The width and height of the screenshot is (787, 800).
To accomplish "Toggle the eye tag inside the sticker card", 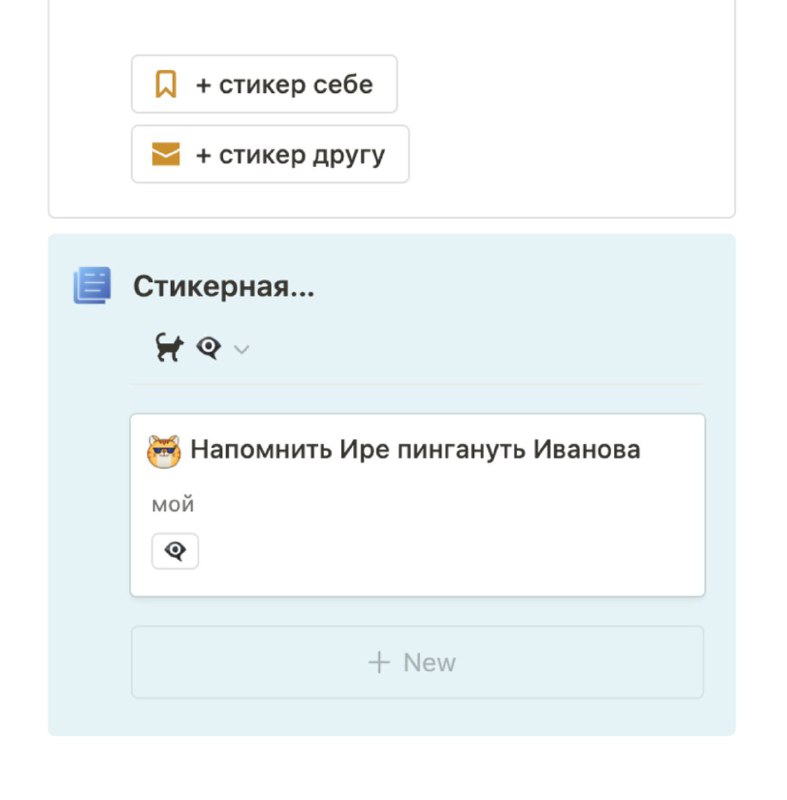I will (x=175, y=551).
